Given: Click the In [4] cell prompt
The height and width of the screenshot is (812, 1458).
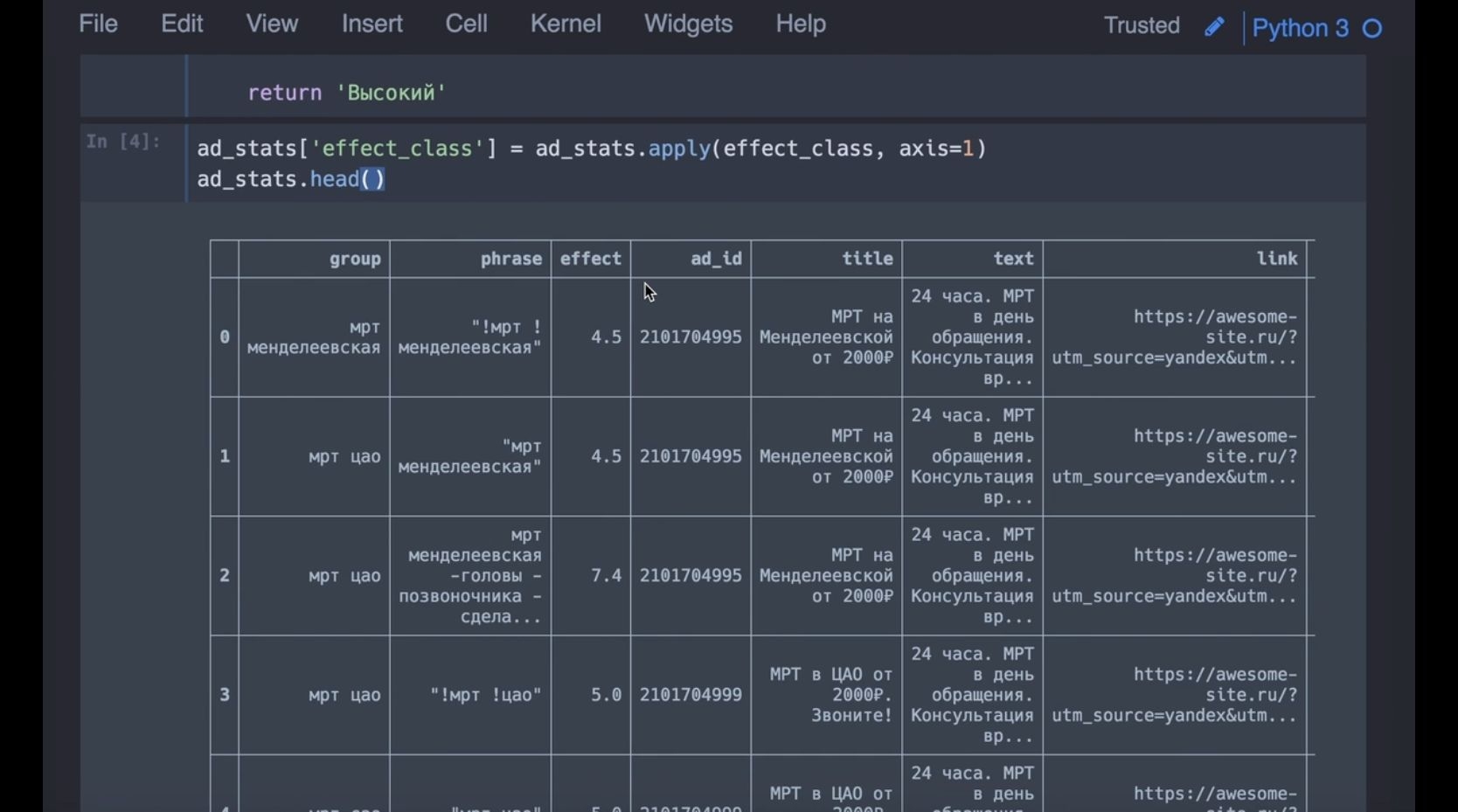Looking at the screenshot, I should (123, 142).
